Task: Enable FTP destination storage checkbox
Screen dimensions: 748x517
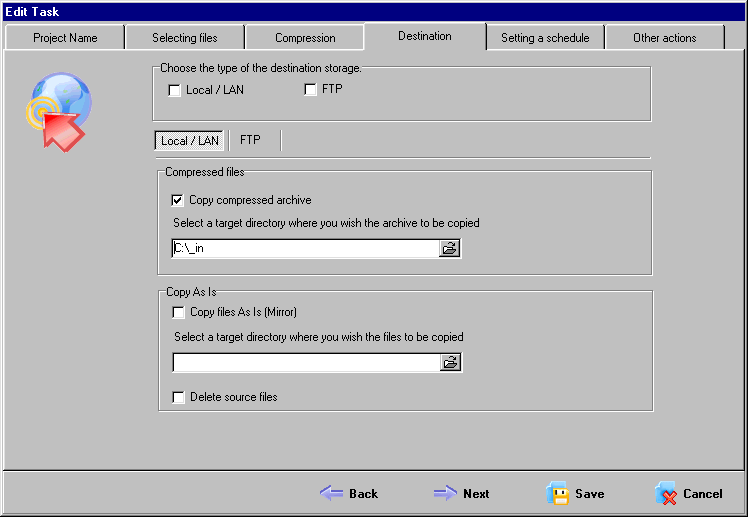Action: click(x=310, y=89)
